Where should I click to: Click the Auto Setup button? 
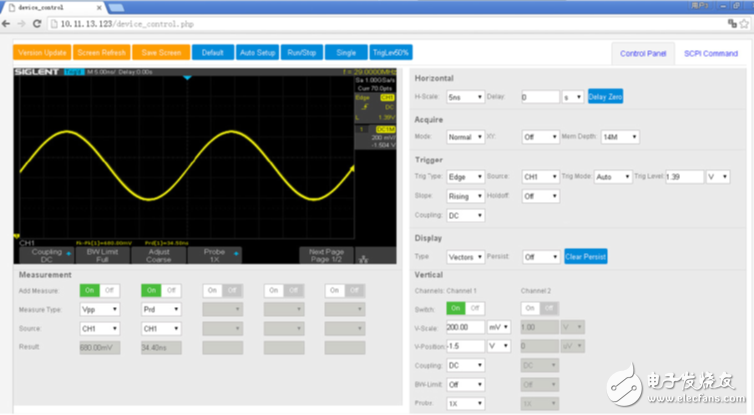click(x=259, y=52)
